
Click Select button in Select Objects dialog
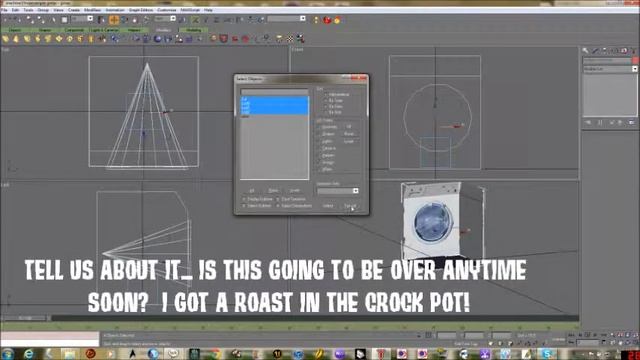click(x=328, y=206)
